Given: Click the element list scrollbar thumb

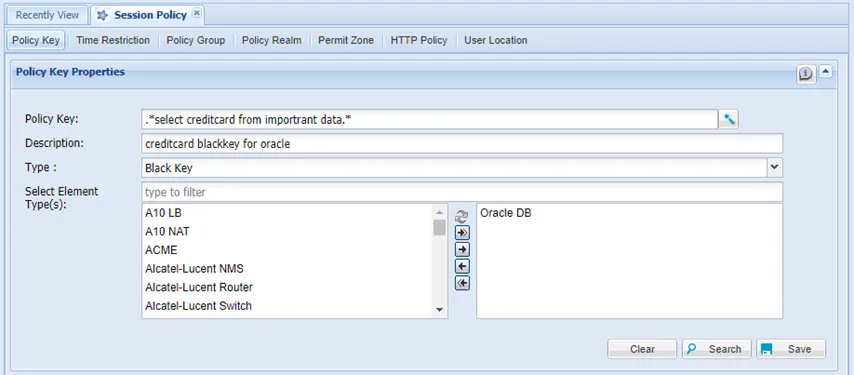Looking at the screenshot, I should [440, 227].
